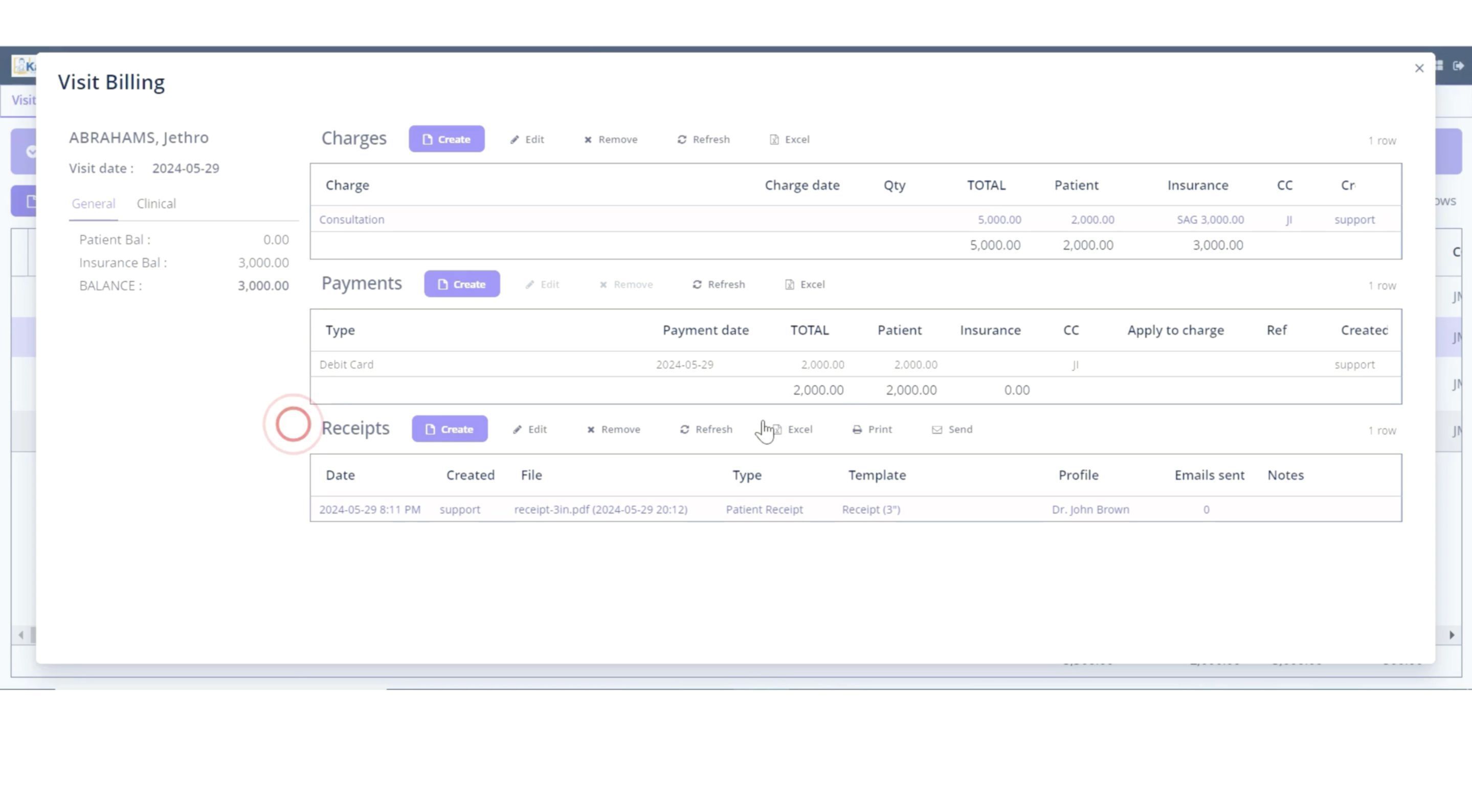This screenshot has height=812, width=1472.
Task: Edit the selected charge
Action: click(x=527, y=140)
